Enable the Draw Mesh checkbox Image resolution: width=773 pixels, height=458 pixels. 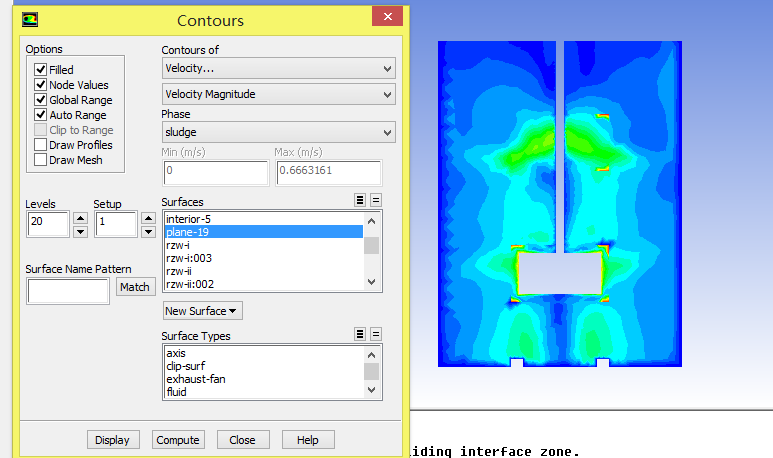pos(40,160)
